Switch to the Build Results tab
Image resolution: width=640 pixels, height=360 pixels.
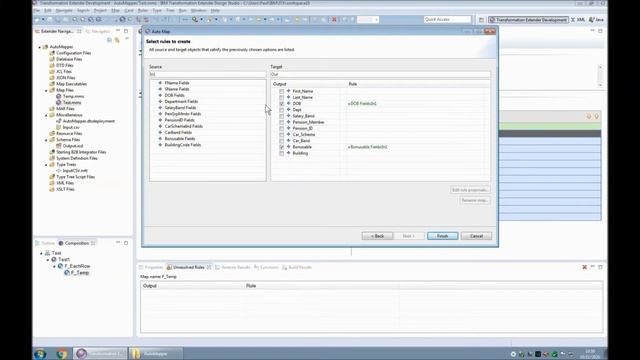(297, 267)
